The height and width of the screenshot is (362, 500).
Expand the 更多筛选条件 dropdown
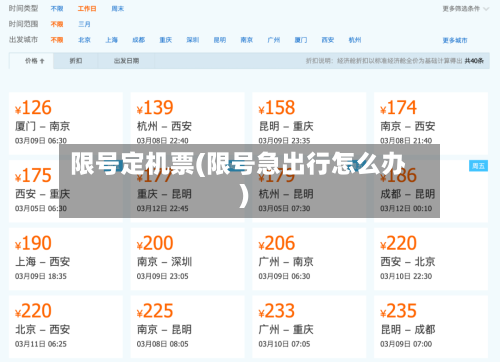465,9
